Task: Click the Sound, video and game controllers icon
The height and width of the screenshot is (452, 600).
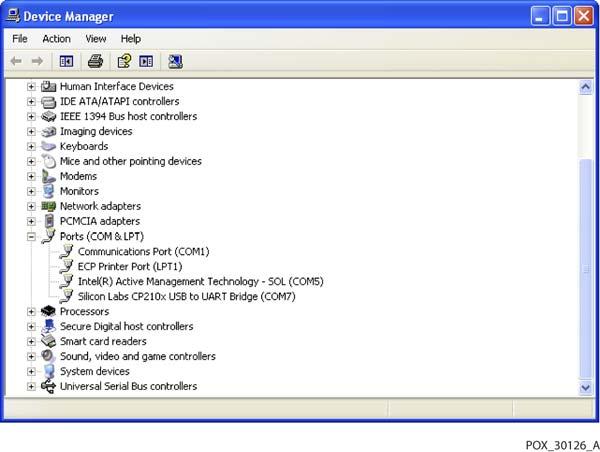Action: 48,356
